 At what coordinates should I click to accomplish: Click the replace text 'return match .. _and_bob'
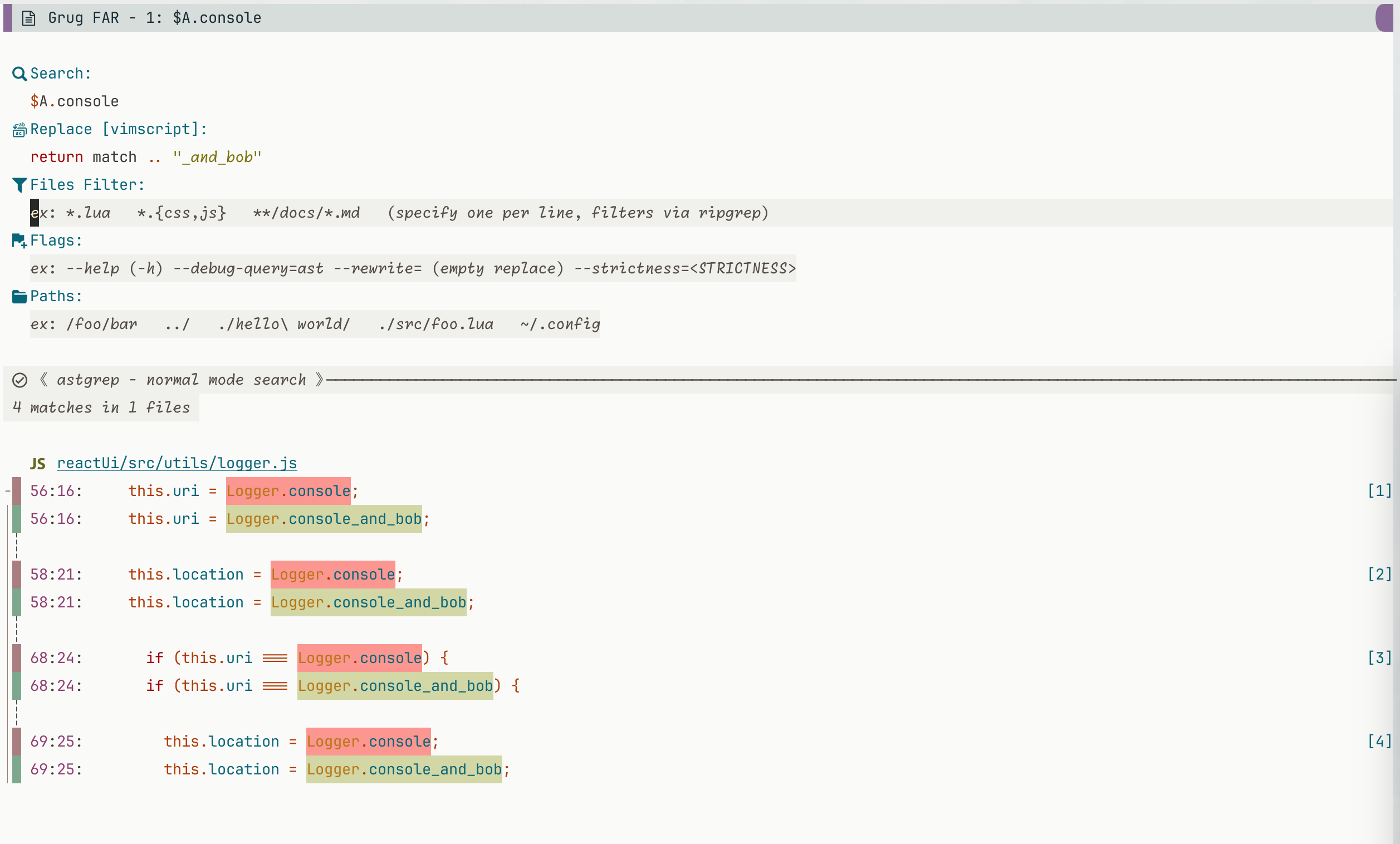coord(145,158)
